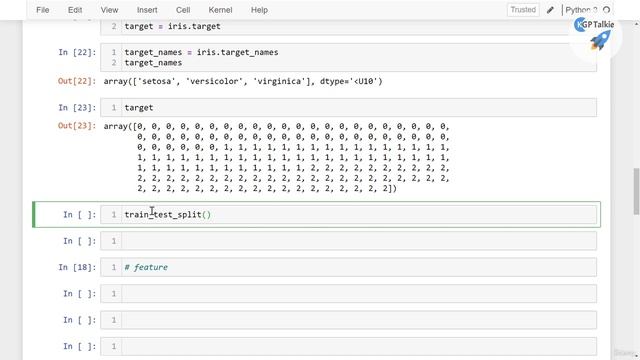Click the target_names = iris.target_names line
Screen dimensions: 640x360
[201, 52]
